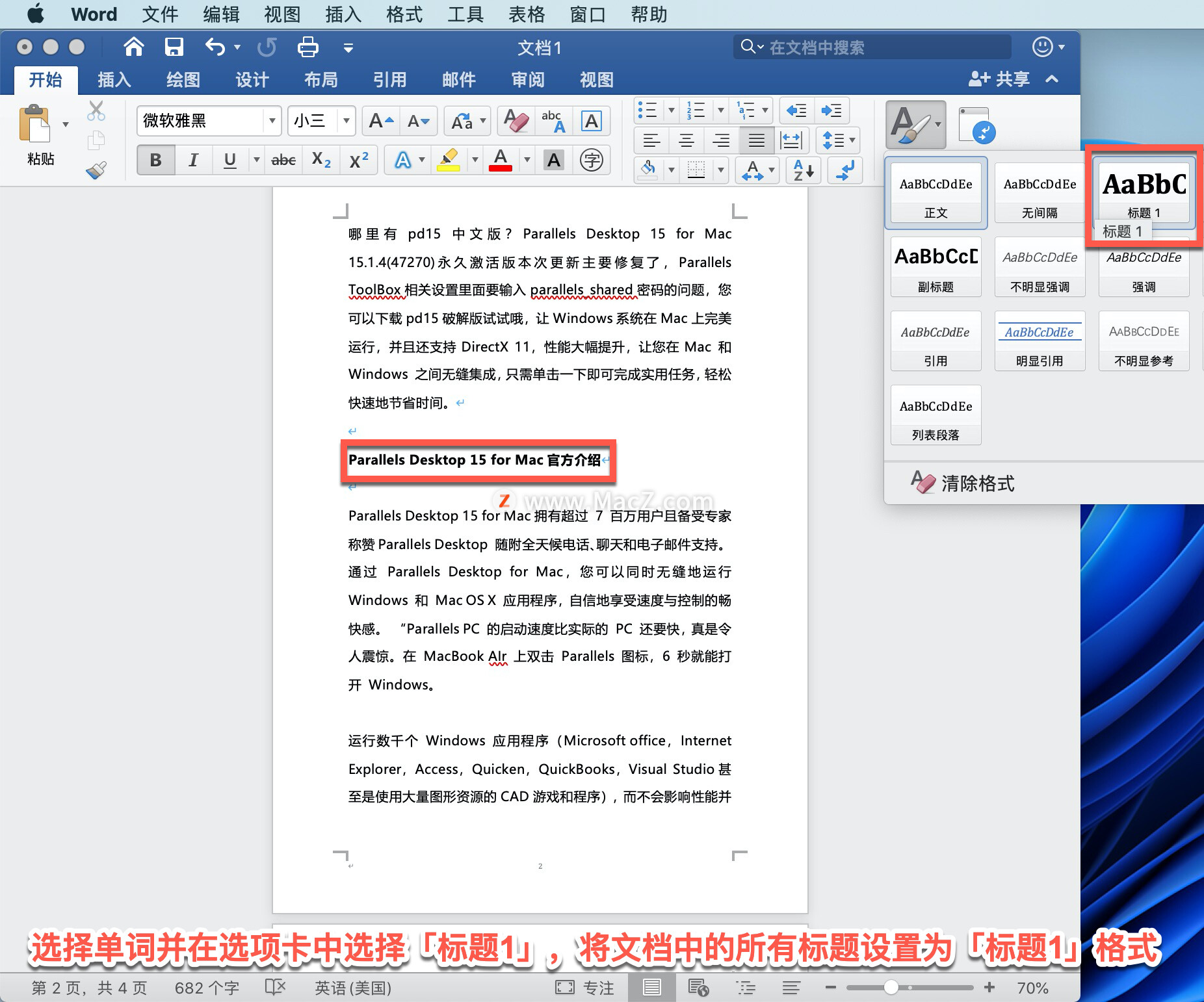The width and height of the screenshot is (1204, 1002).
Task: Toggle justified alignment
Action: 756,140
